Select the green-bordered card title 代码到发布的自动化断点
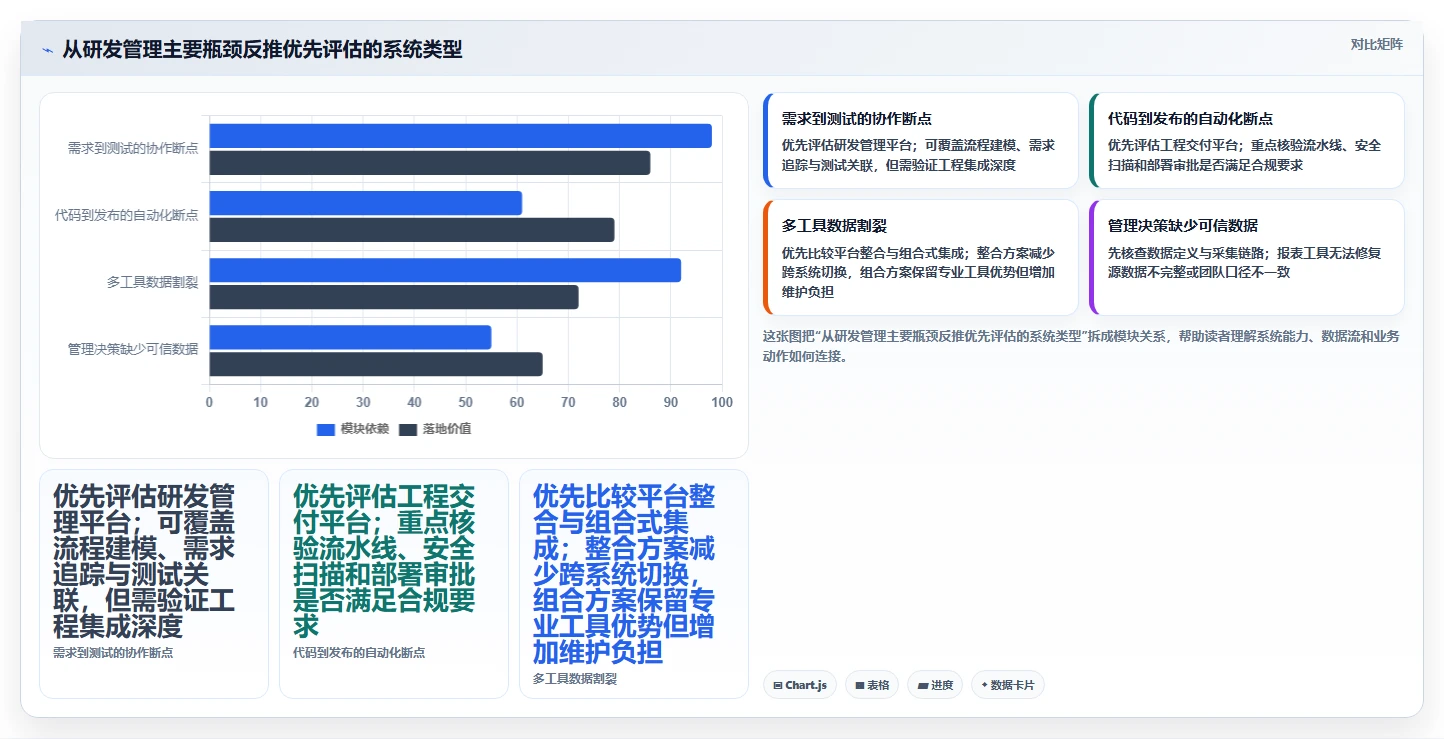Screen dimensions: 1444x739 pos(1190,118)
